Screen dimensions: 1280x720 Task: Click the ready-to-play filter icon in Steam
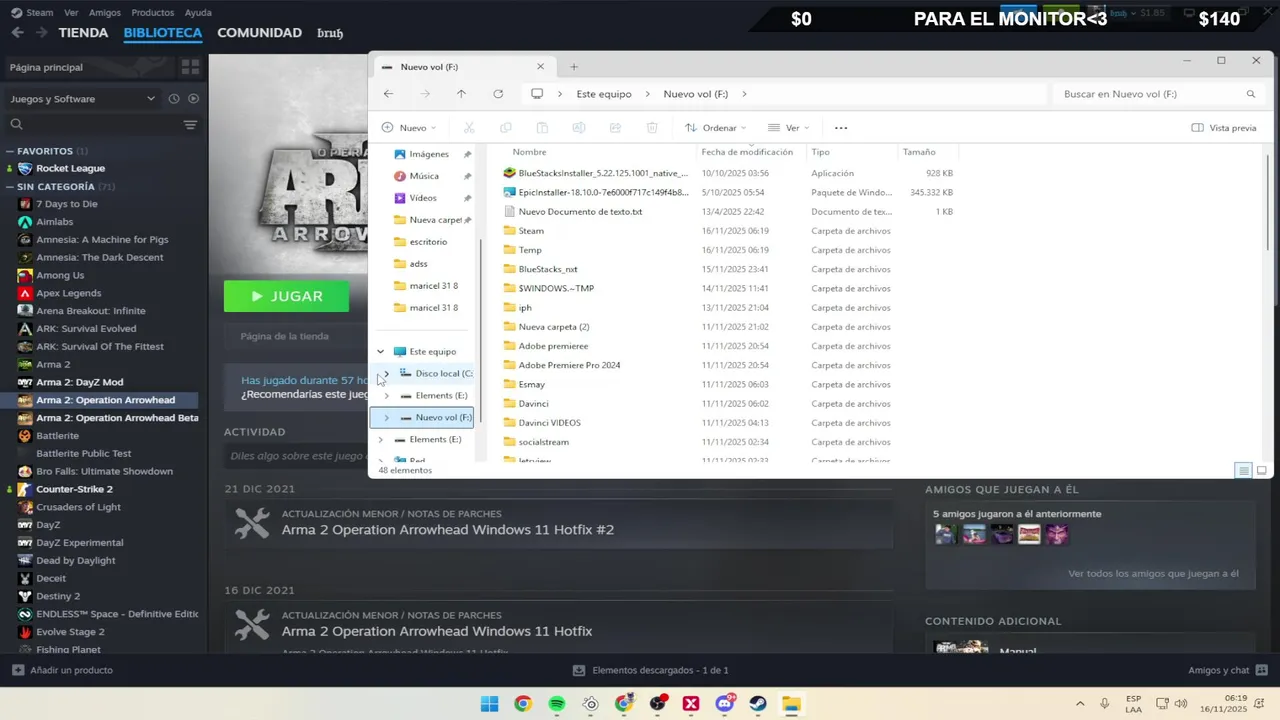click(194, 99)
